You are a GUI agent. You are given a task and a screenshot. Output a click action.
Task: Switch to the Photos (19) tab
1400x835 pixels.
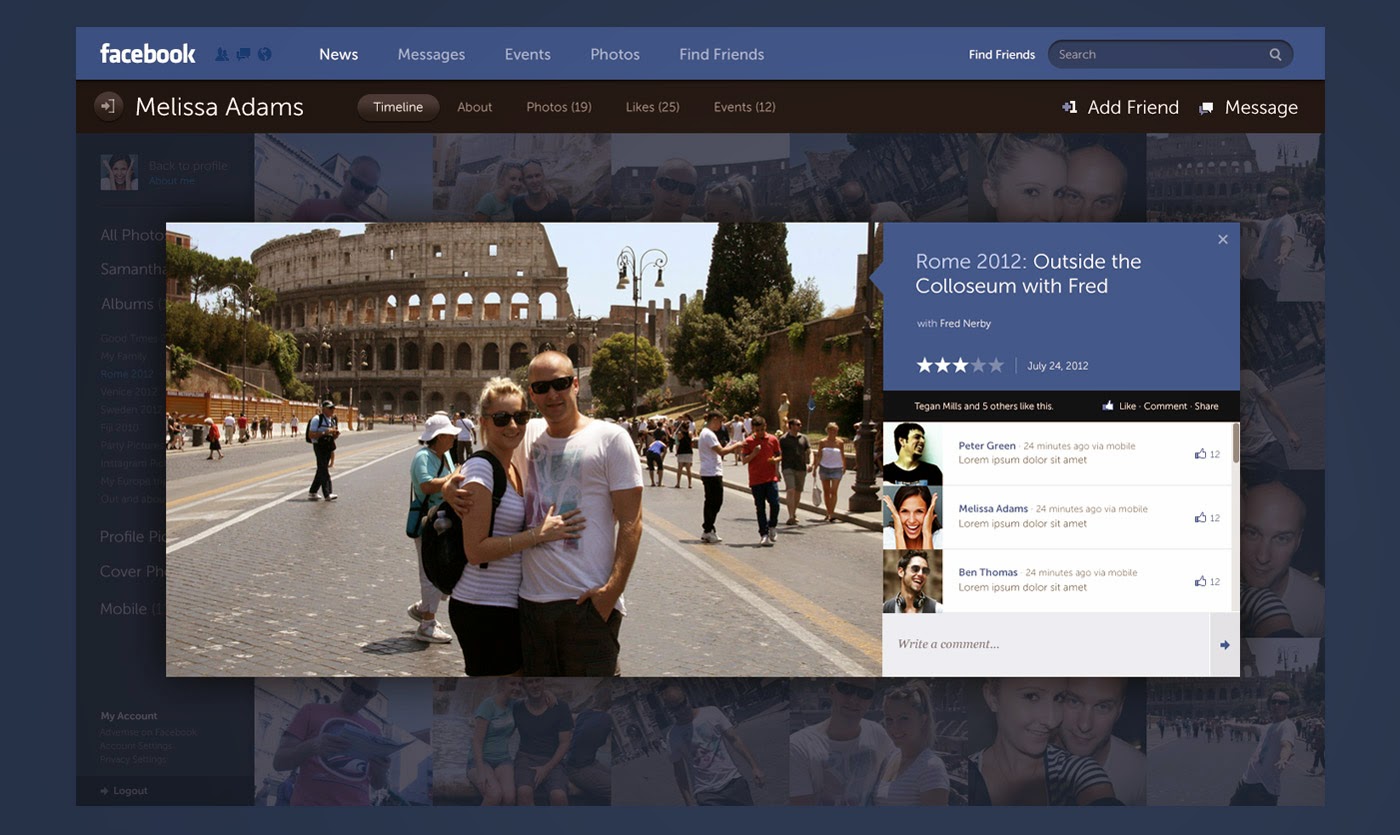coord(559,107)
